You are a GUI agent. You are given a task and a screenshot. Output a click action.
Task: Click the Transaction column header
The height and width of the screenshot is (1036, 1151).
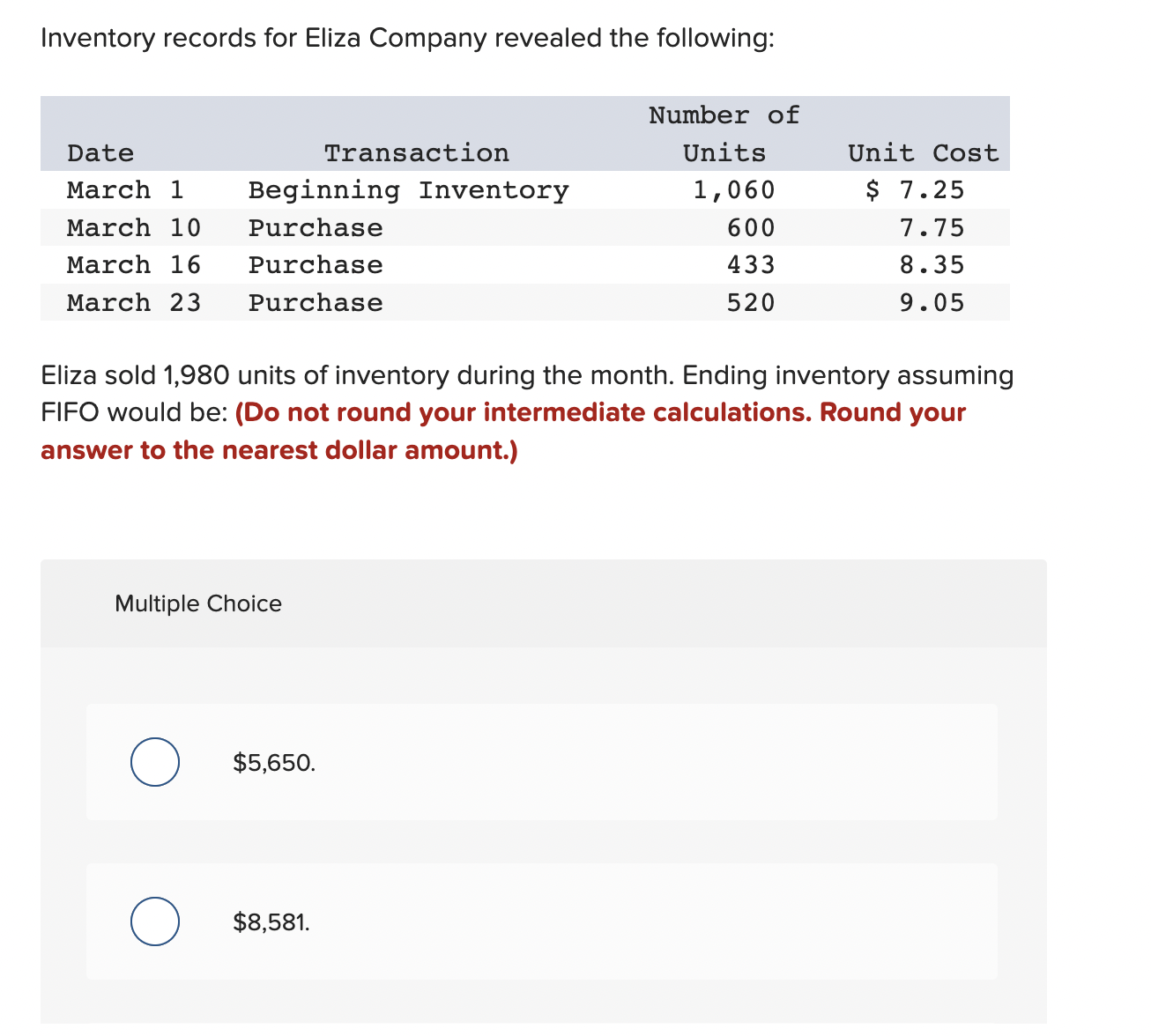[417, 152]
